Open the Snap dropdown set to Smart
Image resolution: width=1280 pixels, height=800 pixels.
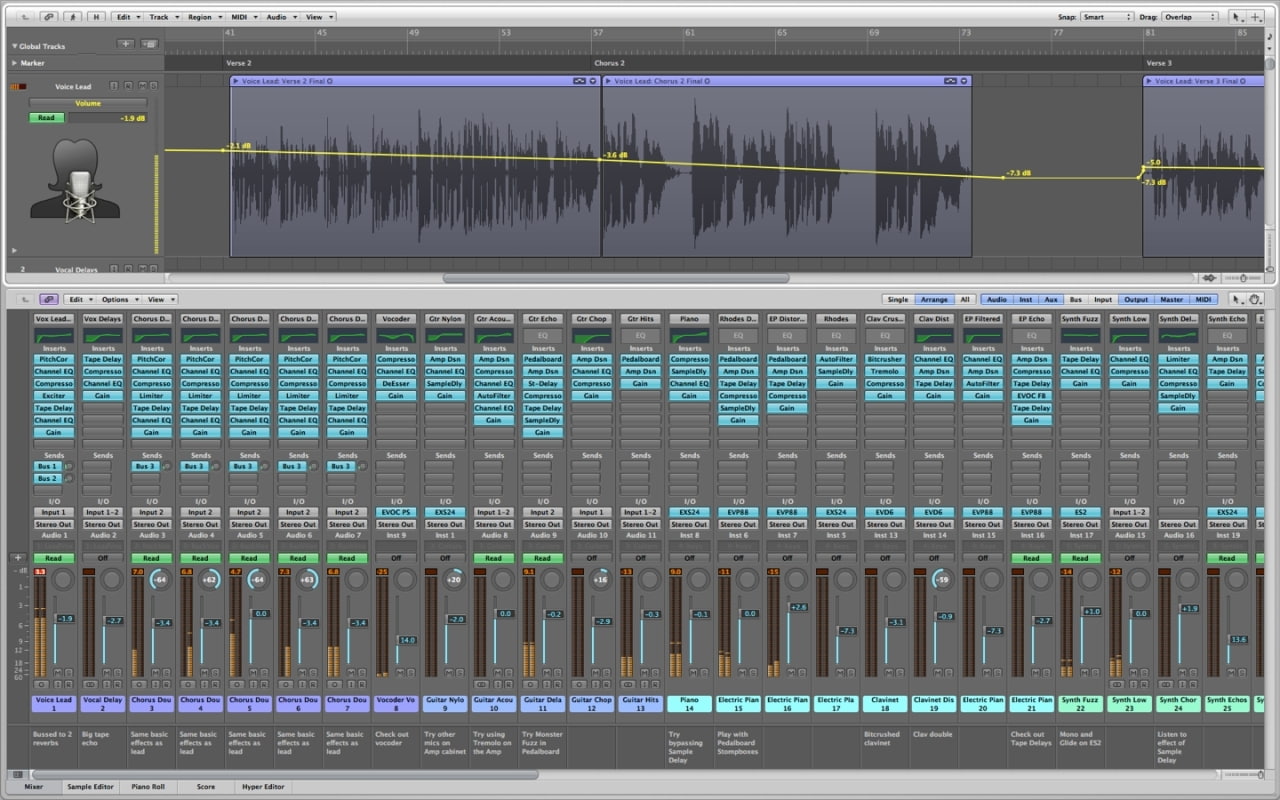[1106, 17]
